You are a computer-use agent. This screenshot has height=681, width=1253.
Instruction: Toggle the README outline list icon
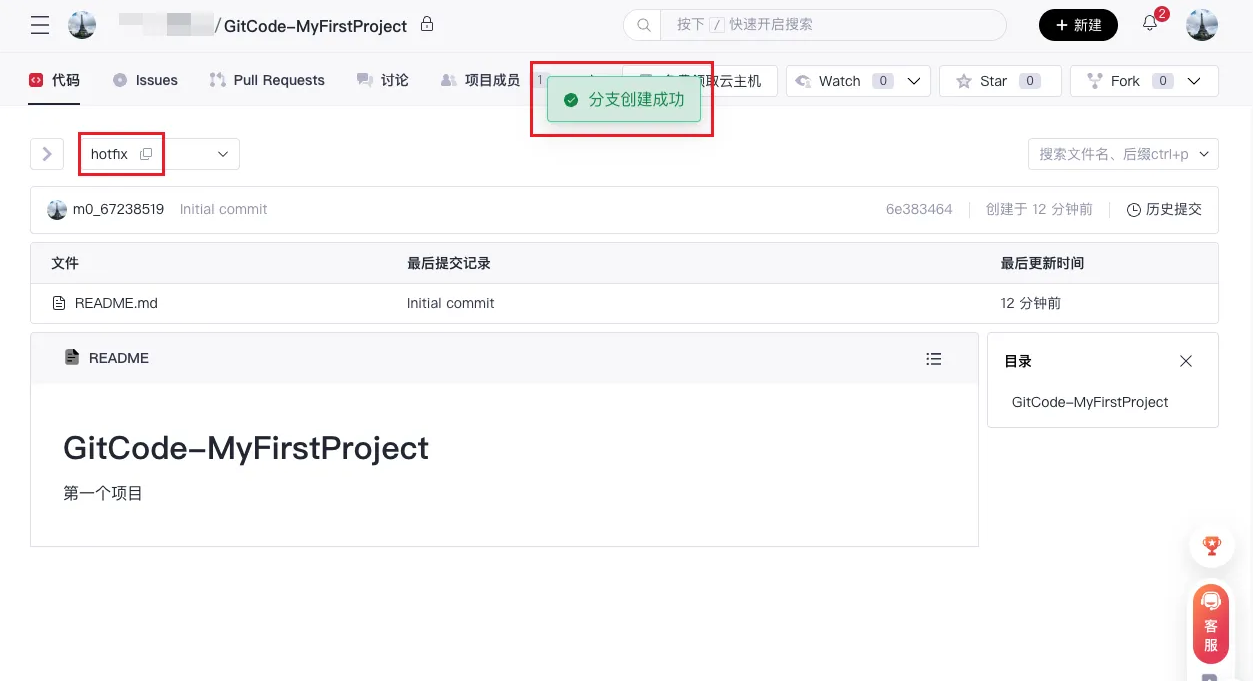tap(934, 358)
